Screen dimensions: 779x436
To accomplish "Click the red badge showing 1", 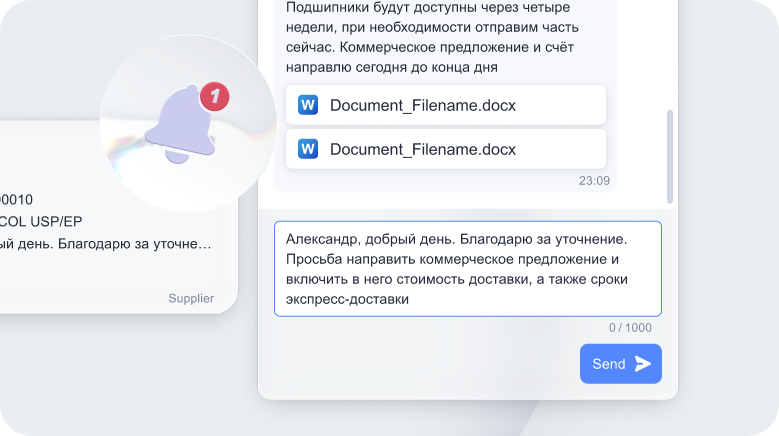I will [x=215, y=97].
